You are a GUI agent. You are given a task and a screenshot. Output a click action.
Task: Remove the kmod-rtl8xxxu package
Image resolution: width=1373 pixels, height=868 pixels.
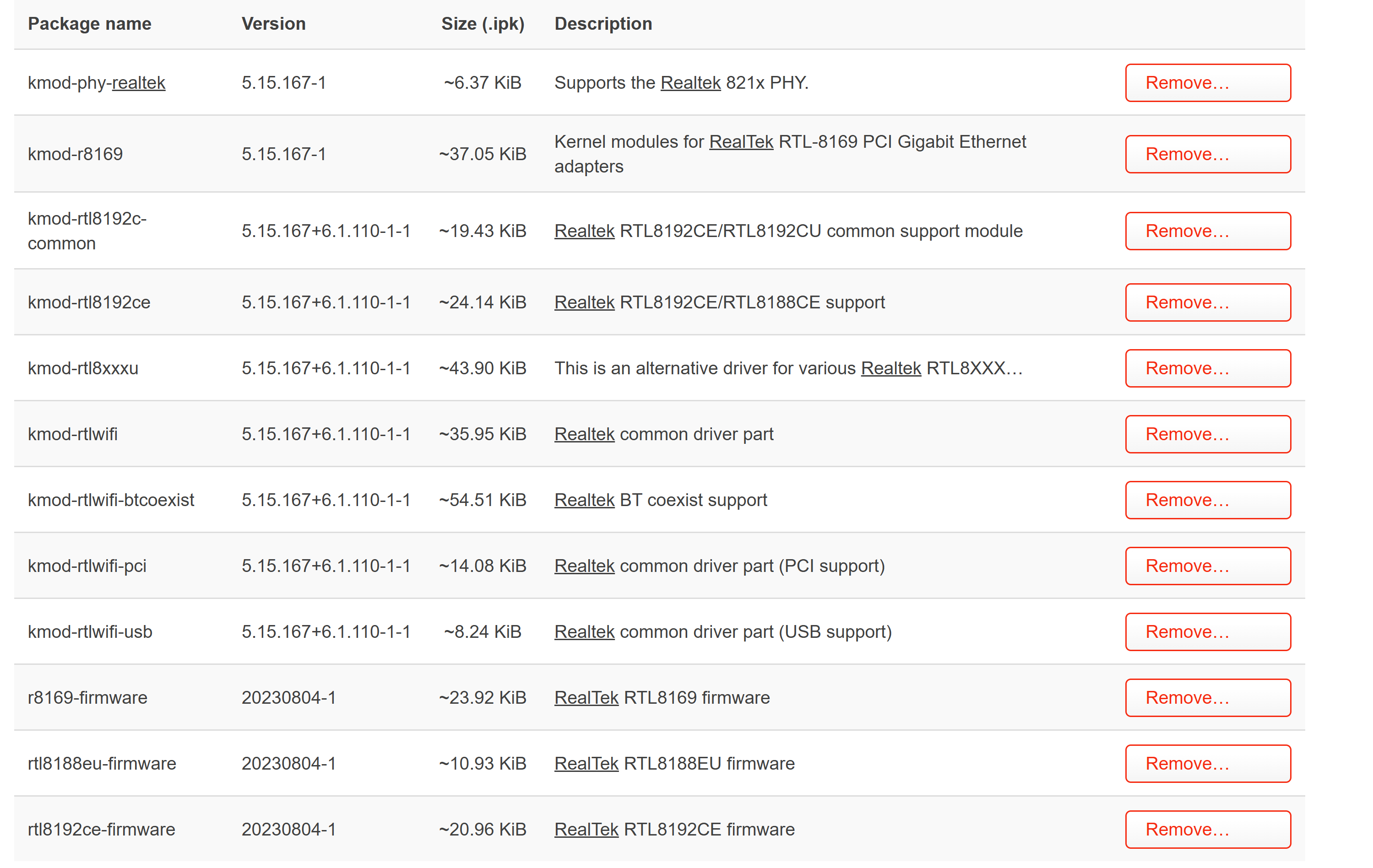pos(1208,368)
